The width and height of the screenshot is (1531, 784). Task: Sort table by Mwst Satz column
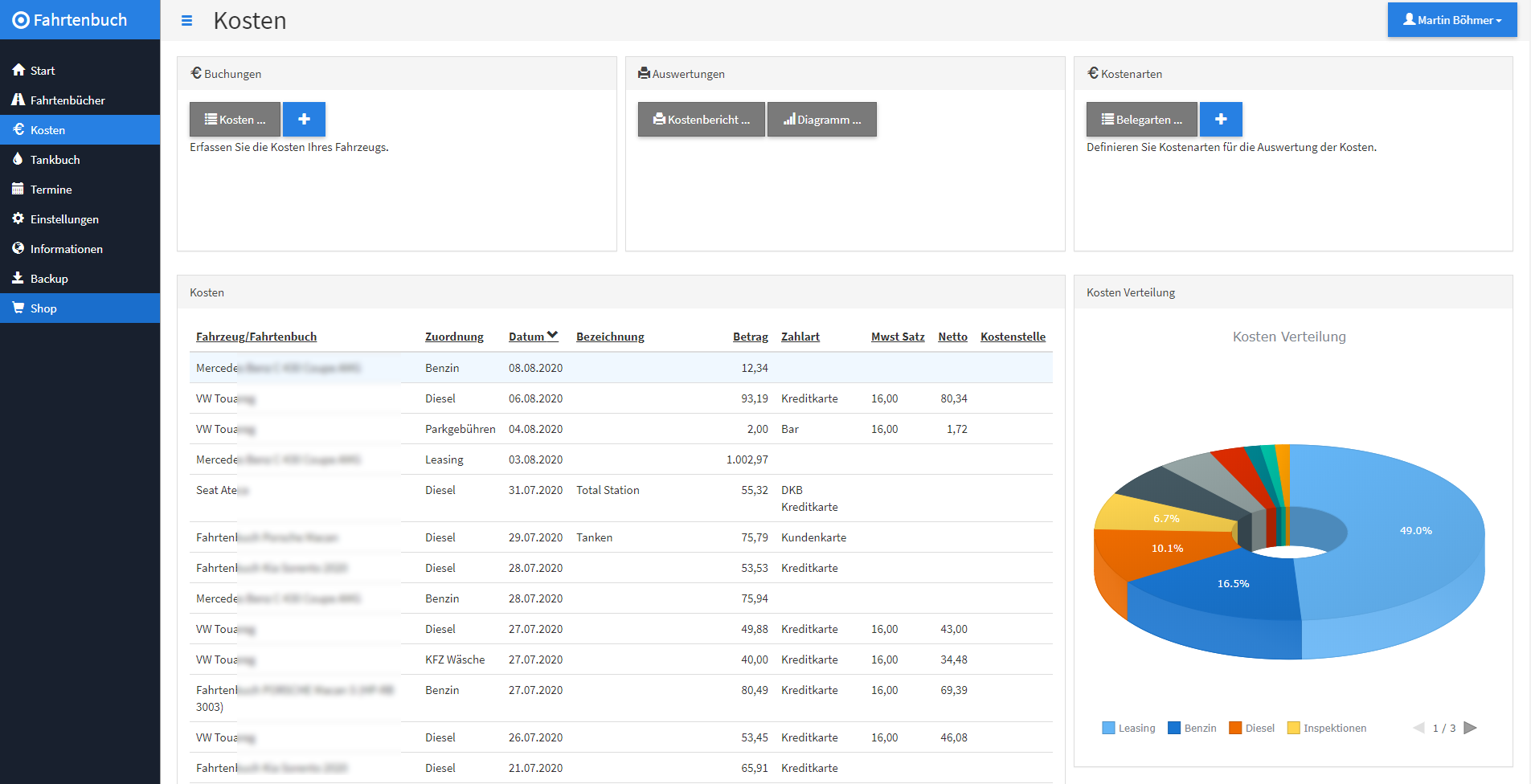[898, 337]
